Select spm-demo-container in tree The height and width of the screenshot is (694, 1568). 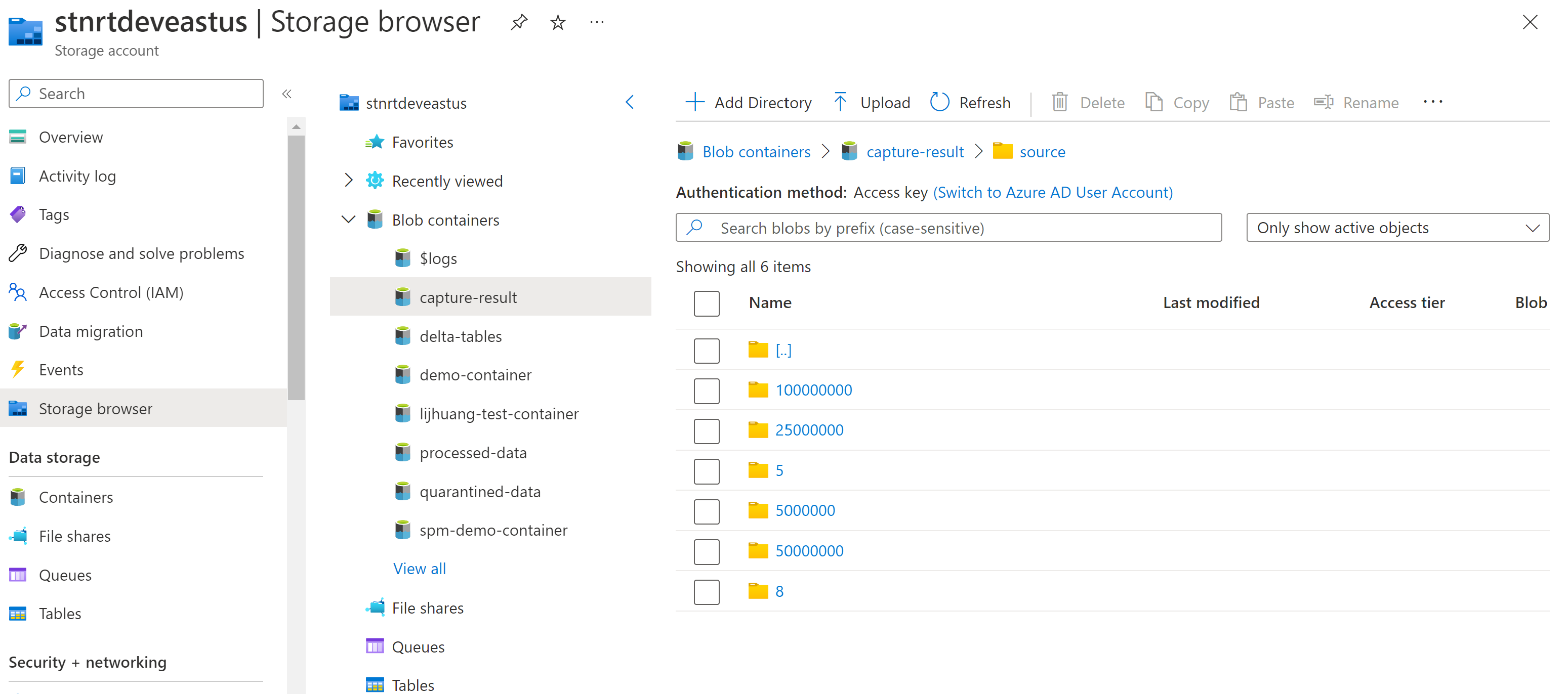[x=493, y=531]
